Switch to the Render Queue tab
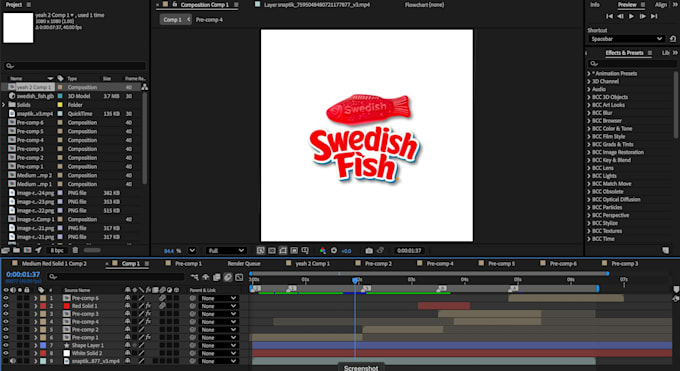This screenshot has width=680, height=371. [x=244, y=263]
